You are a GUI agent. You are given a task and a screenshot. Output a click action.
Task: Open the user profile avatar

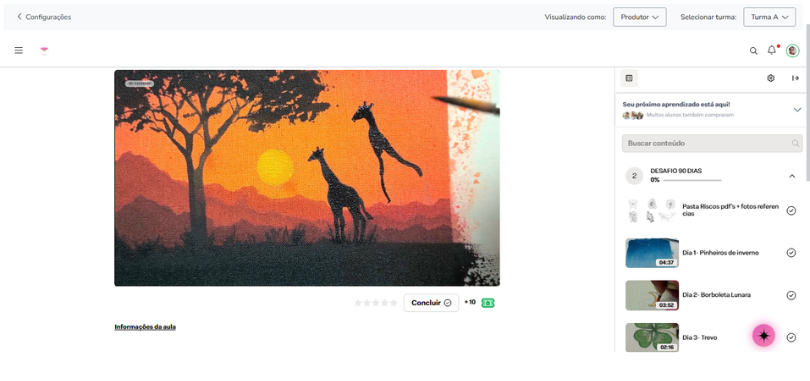[x=792, y=51]
